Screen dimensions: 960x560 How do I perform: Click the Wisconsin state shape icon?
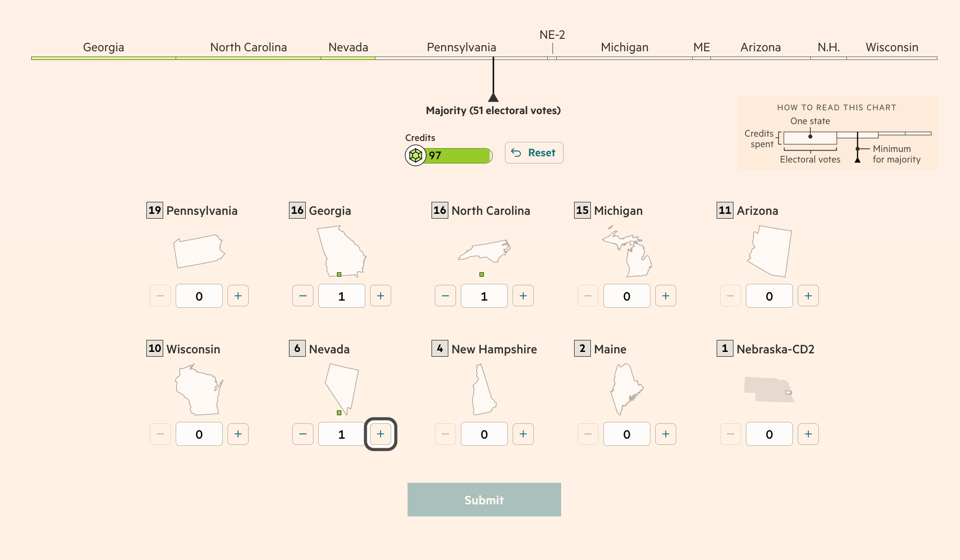tap(198, 390)
